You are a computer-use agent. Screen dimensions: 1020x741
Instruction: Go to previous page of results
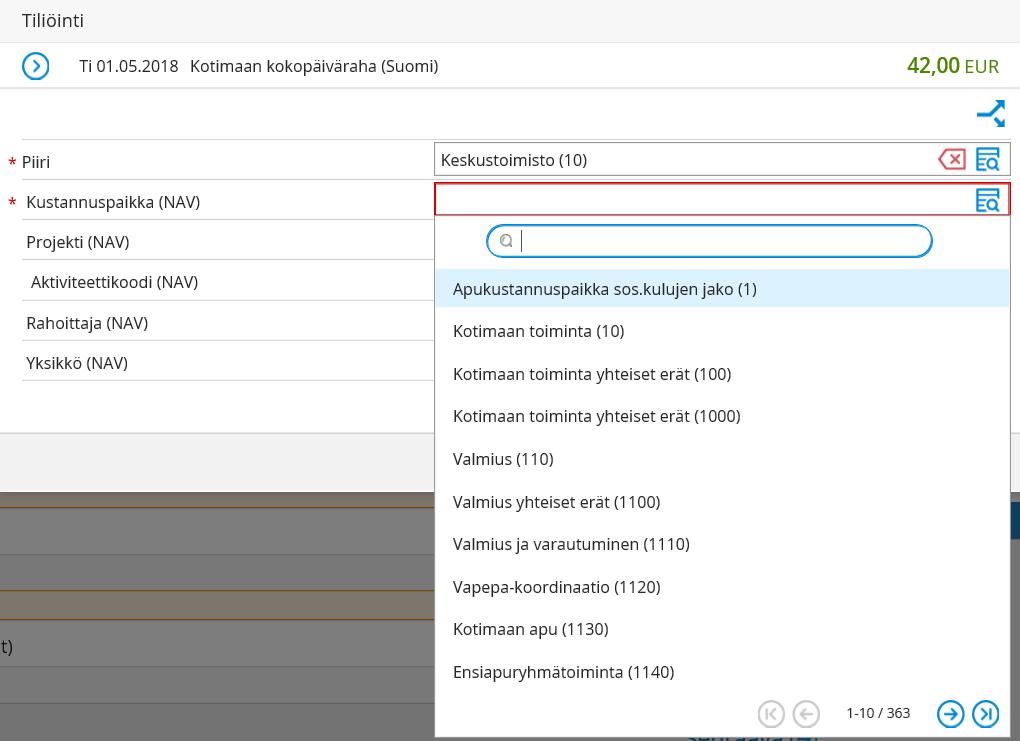(x=806, y=714)
